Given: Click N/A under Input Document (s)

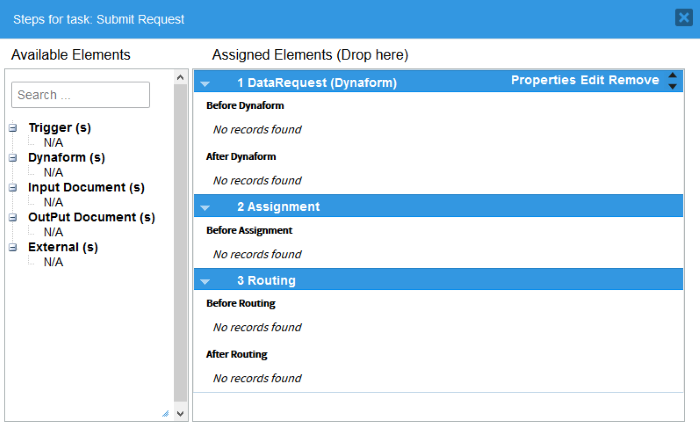Looking at the screenshot, I should 53,203.
